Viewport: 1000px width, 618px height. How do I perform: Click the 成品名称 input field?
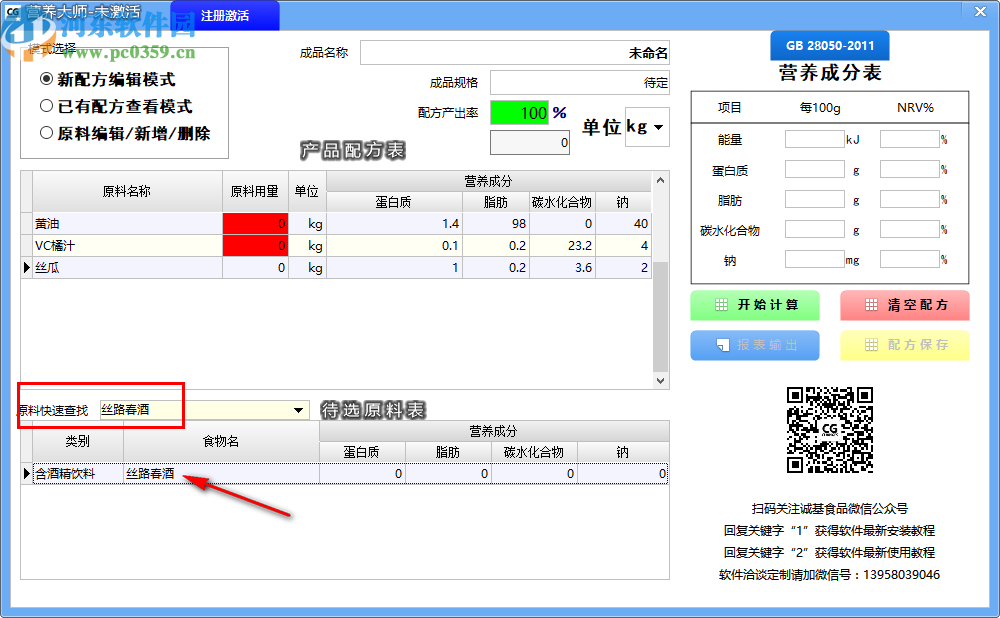(x=515, y=53)
